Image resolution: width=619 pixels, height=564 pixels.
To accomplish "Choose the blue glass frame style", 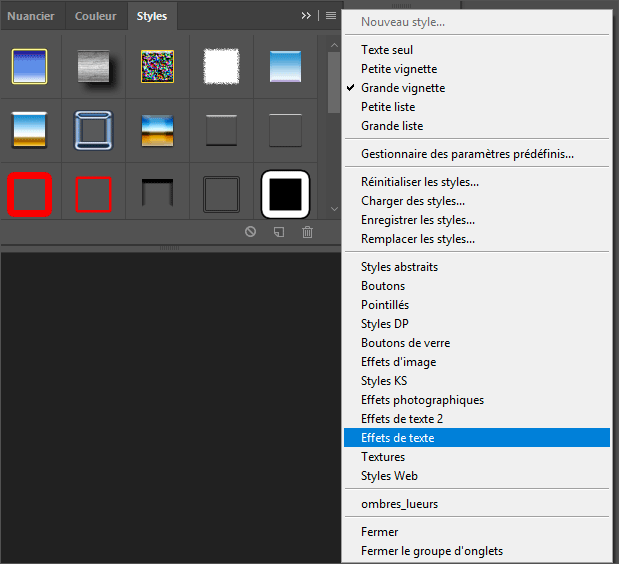I will (x=93, y=130).
